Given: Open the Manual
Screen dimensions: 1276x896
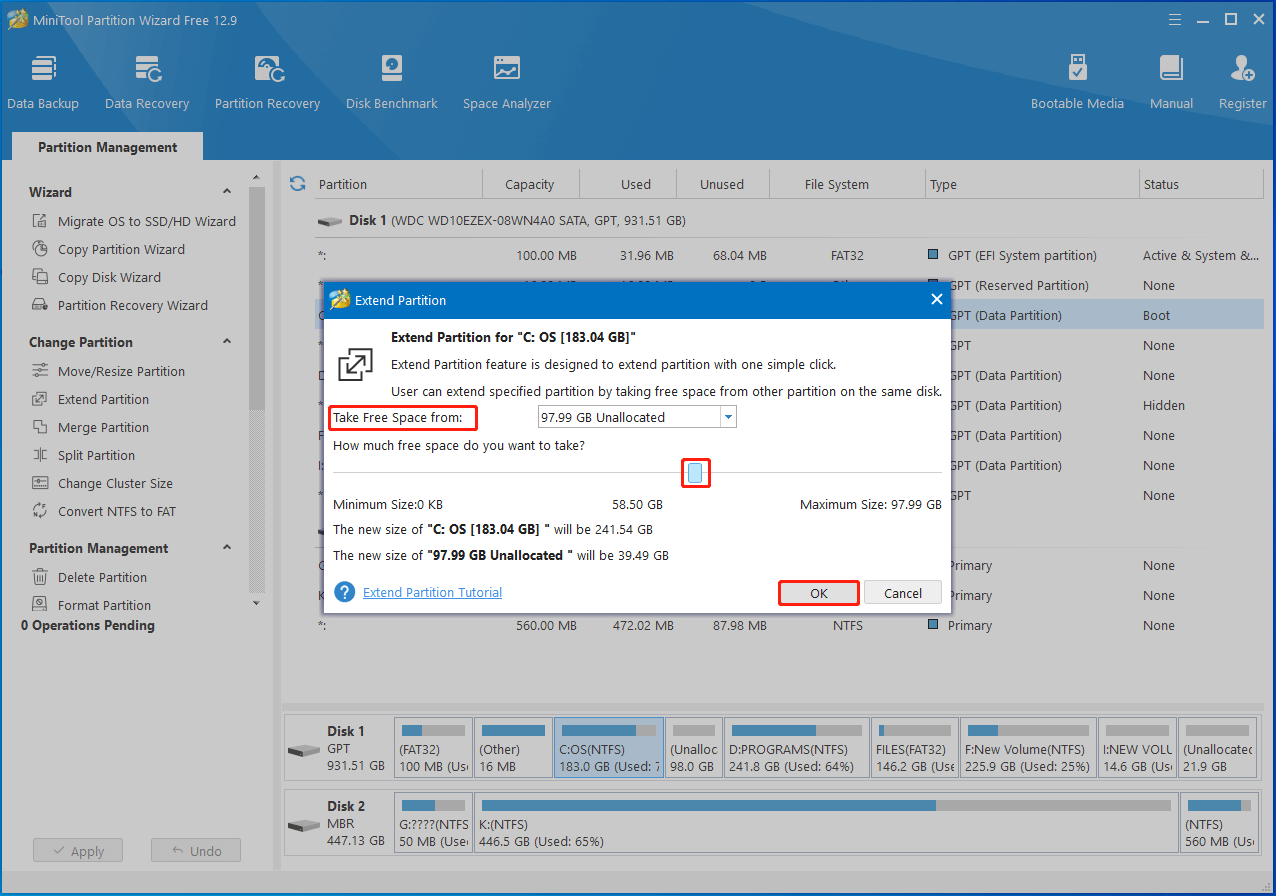Looking at the screenshot, I should click(1170, 80).
